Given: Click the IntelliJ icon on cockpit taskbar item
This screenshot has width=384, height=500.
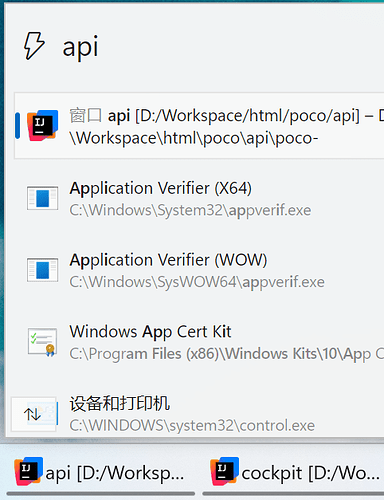Looking at the screenshot, I should (225, 471).
